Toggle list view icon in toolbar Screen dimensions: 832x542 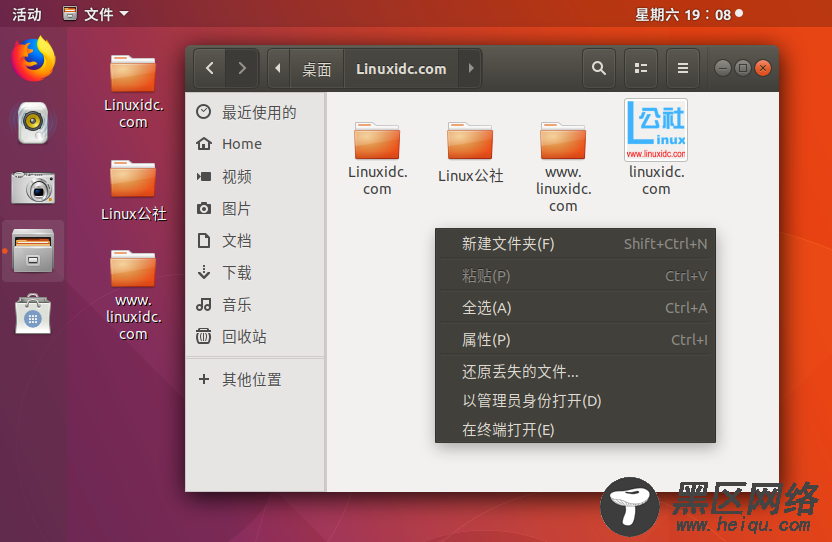click(x=641, y=68)
